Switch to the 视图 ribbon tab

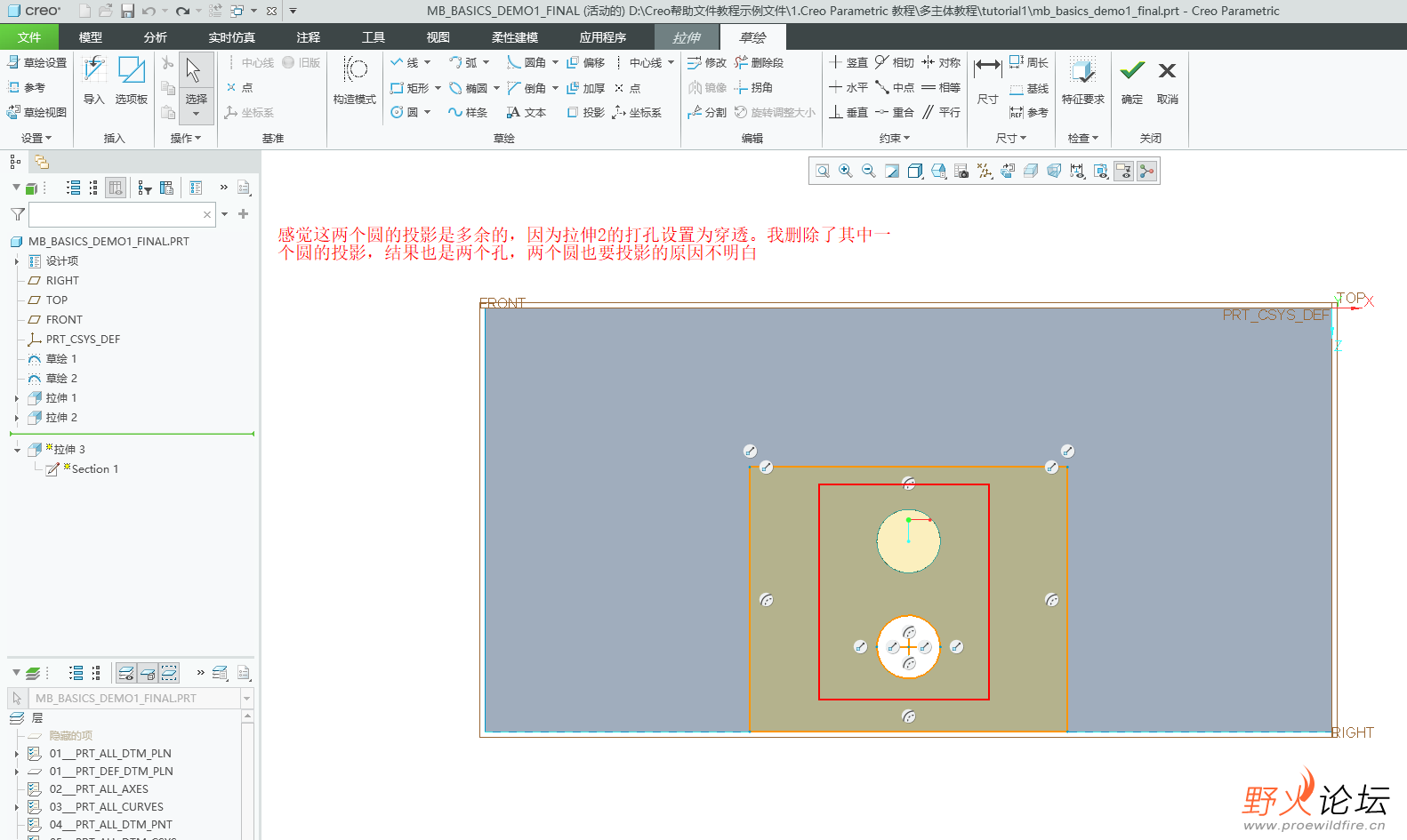coord(438,37)
